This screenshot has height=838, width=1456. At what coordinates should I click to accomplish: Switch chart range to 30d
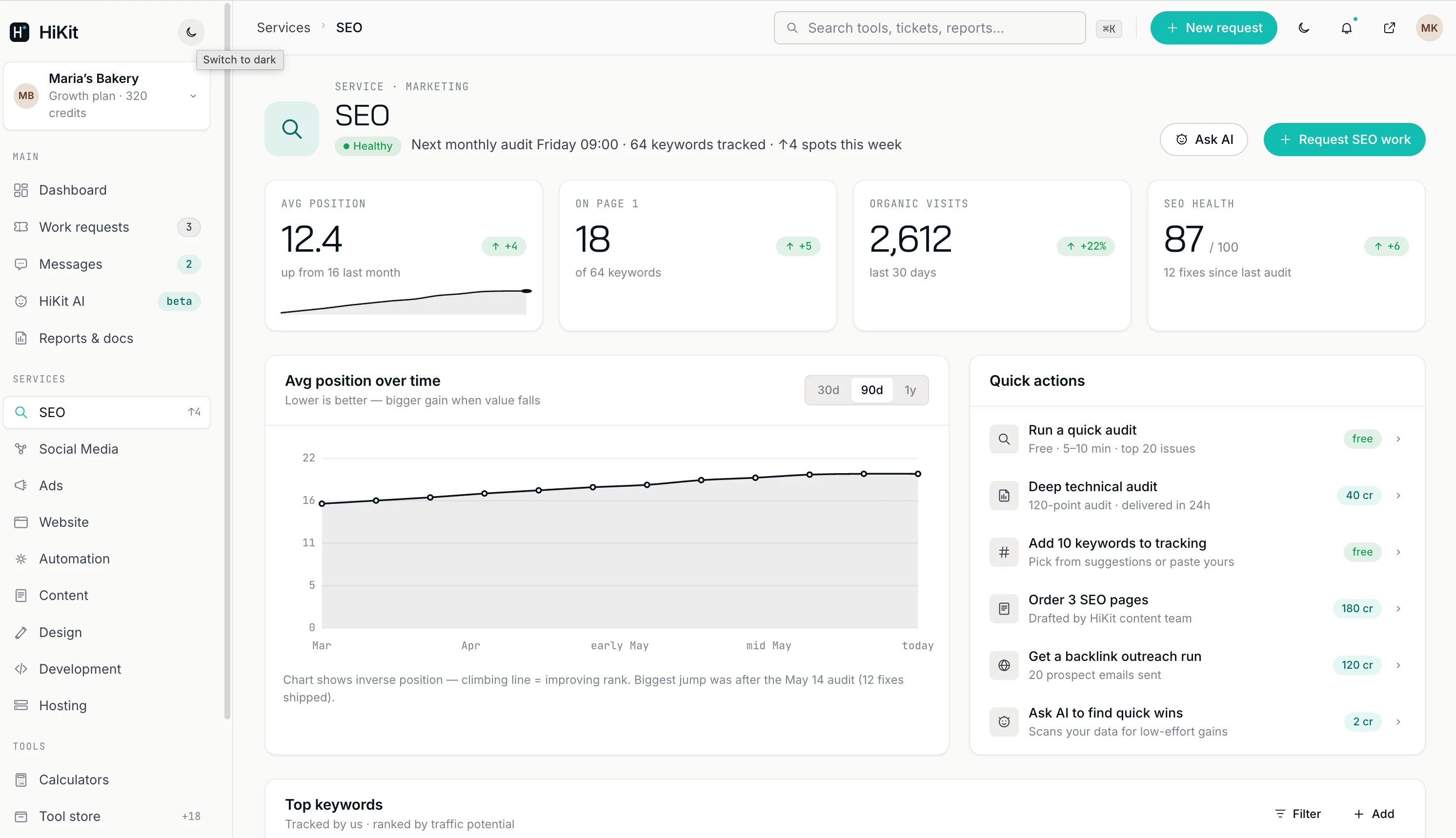tap(828, 390)
